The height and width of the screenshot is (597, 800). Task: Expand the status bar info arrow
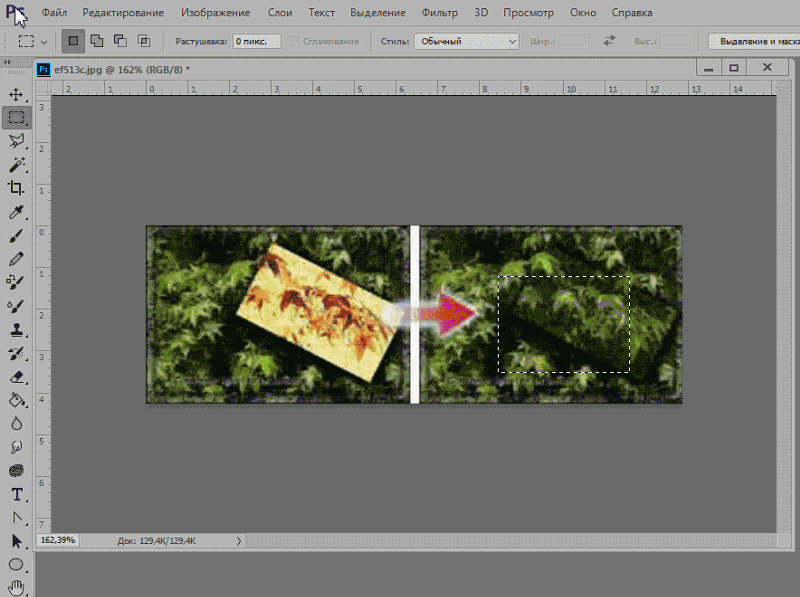click(x=239, y=541)
